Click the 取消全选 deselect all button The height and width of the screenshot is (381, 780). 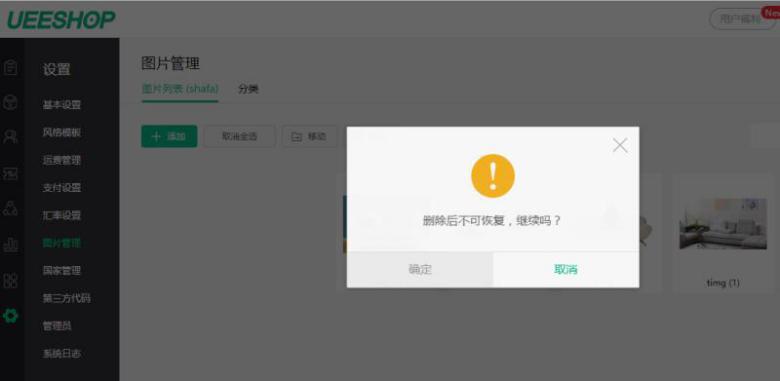[x=239, y=136]
